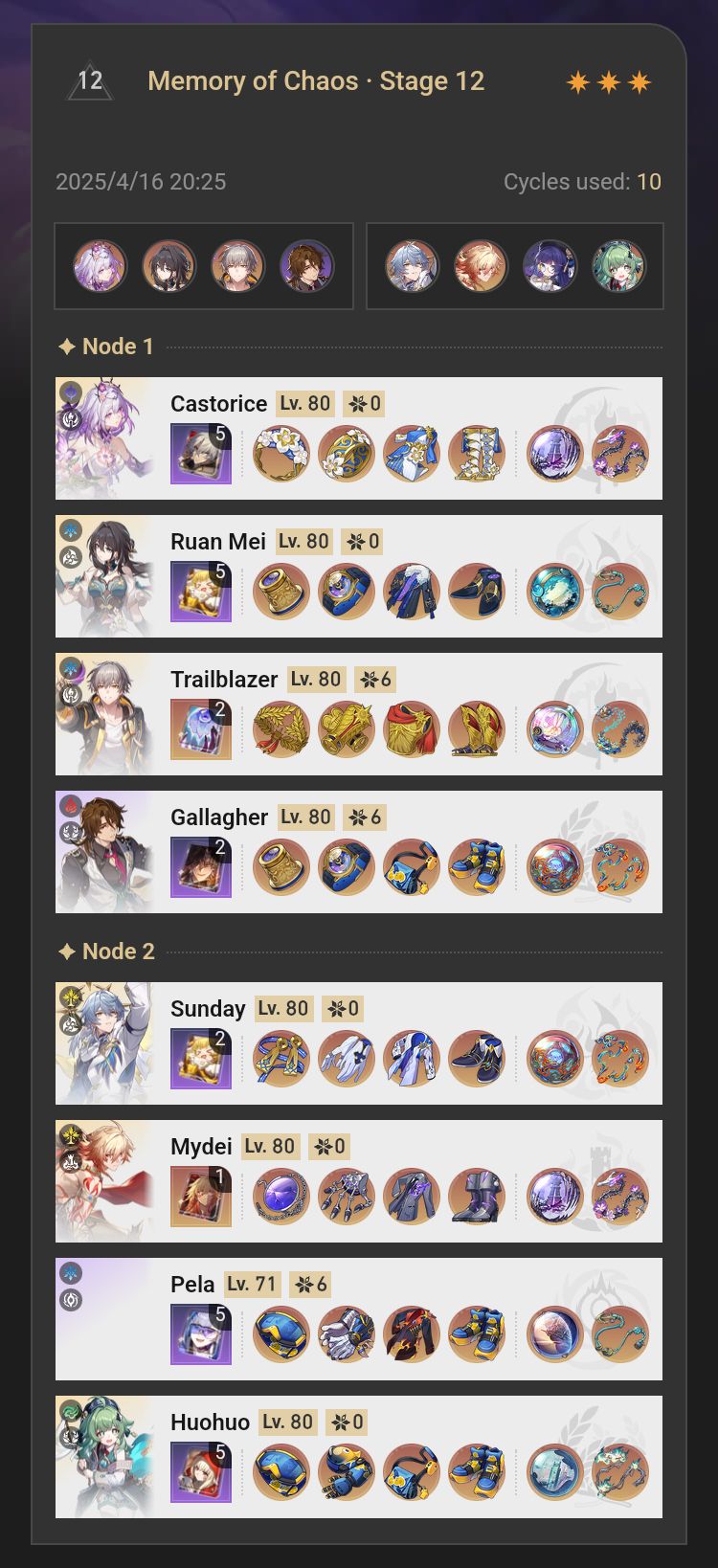
Task: Click the three-star rating indicator
Action: [x=609, y=82]
